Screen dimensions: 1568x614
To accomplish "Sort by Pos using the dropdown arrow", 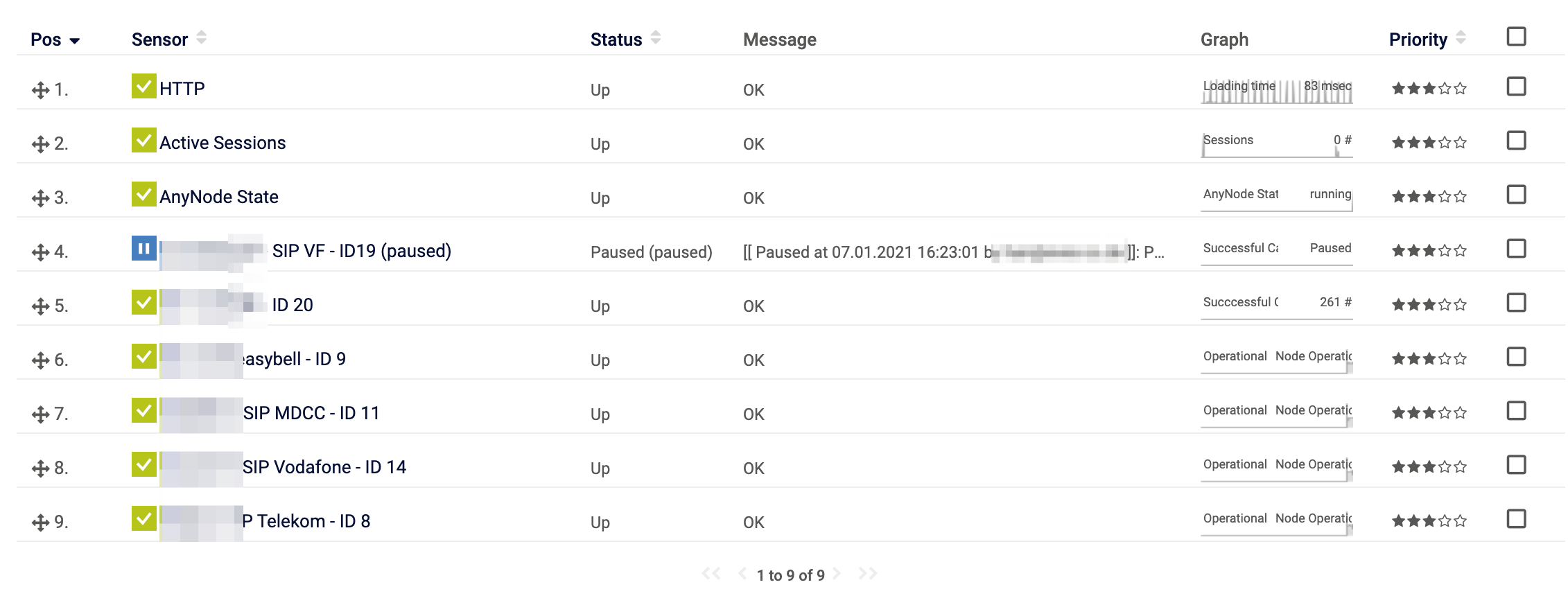I will (x=74, y=41).
